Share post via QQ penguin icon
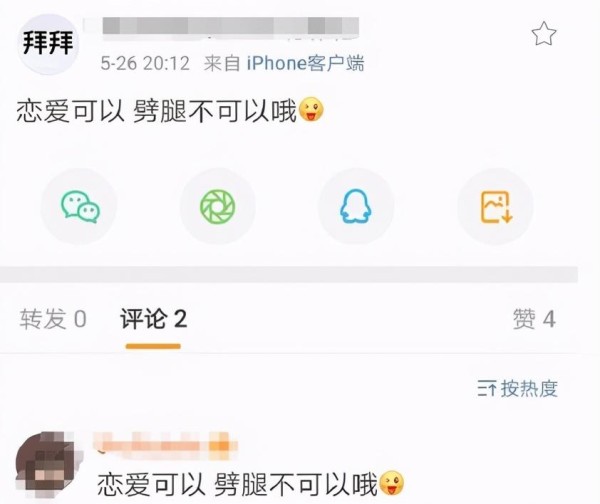The image size is (600, 504). [355, 206]
